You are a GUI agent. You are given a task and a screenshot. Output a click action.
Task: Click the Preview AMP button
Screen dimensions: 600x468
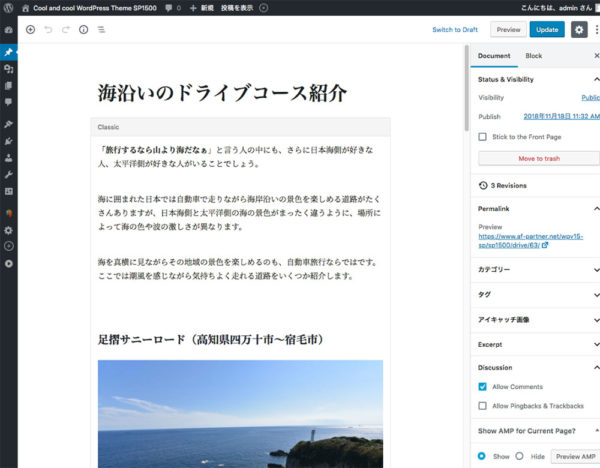(x=576, y=457)
